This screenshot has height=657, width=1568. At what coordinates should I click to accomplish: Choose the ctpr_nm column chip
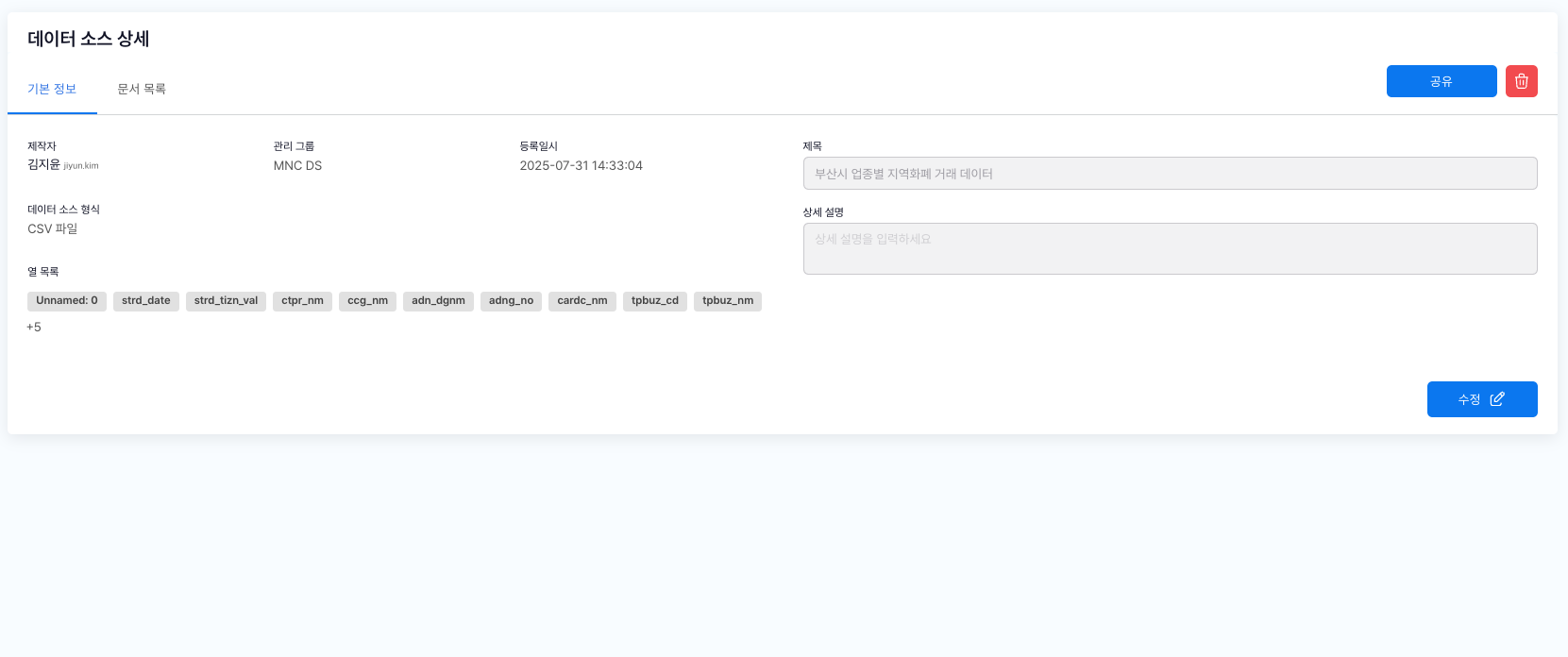pyautogui.click(x=302, y=301)
